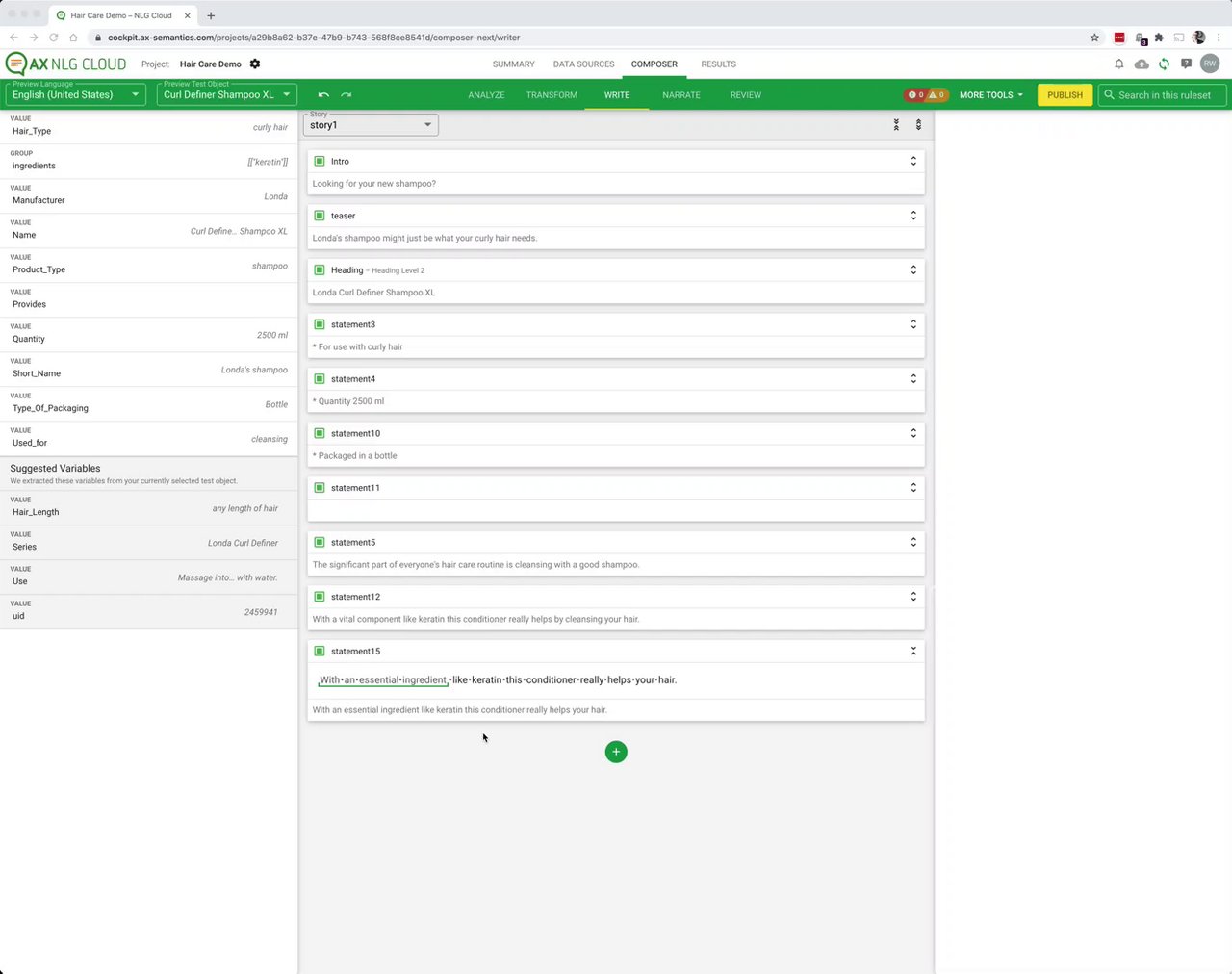Click the yellow Publish button
This screenshot has height=974, width=1232.
click(x=1065, y=94)
